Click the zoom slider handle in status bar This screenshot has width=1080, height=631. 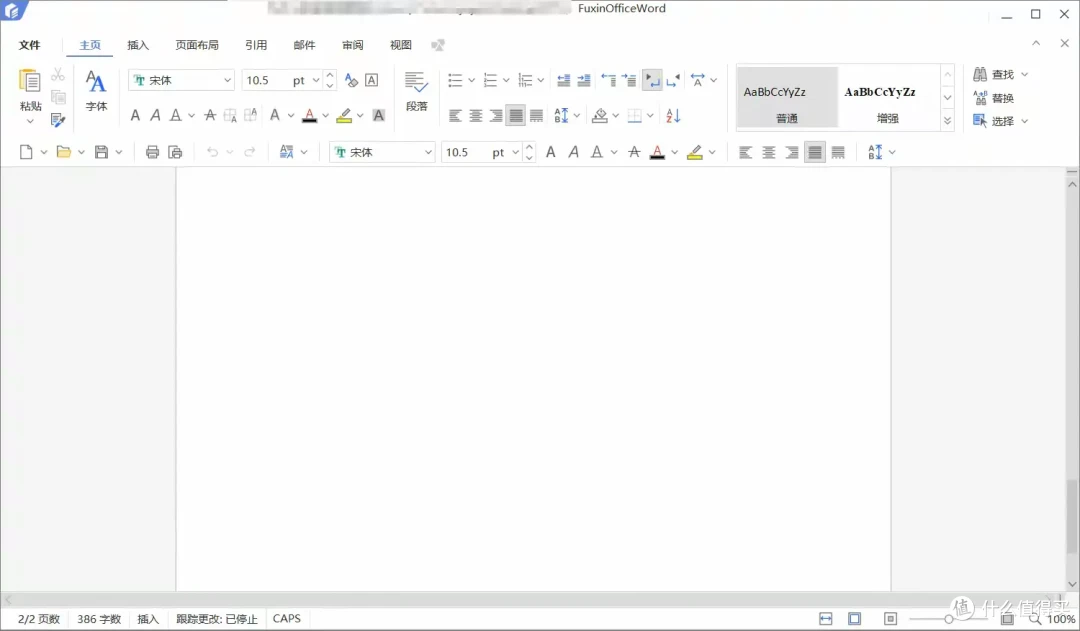[948, 619]
